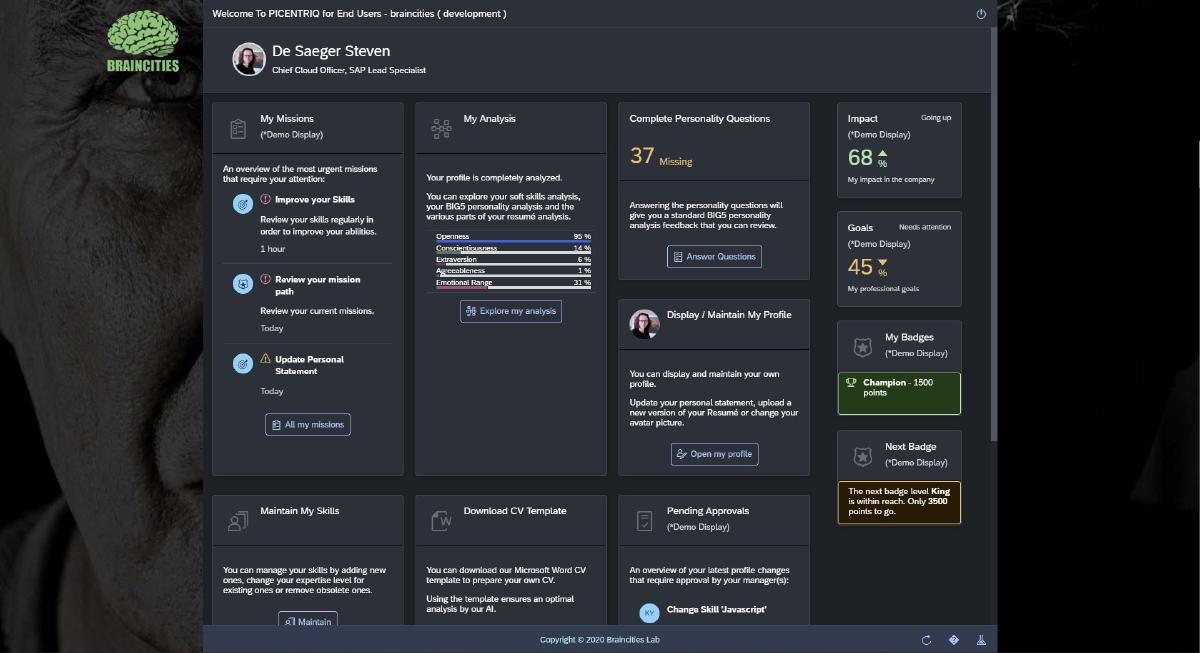Image resolution: width=1200 pixels, height=653 pixels.
Task: Click the lab flask icon in footer
Action: [x=981, y=640]
